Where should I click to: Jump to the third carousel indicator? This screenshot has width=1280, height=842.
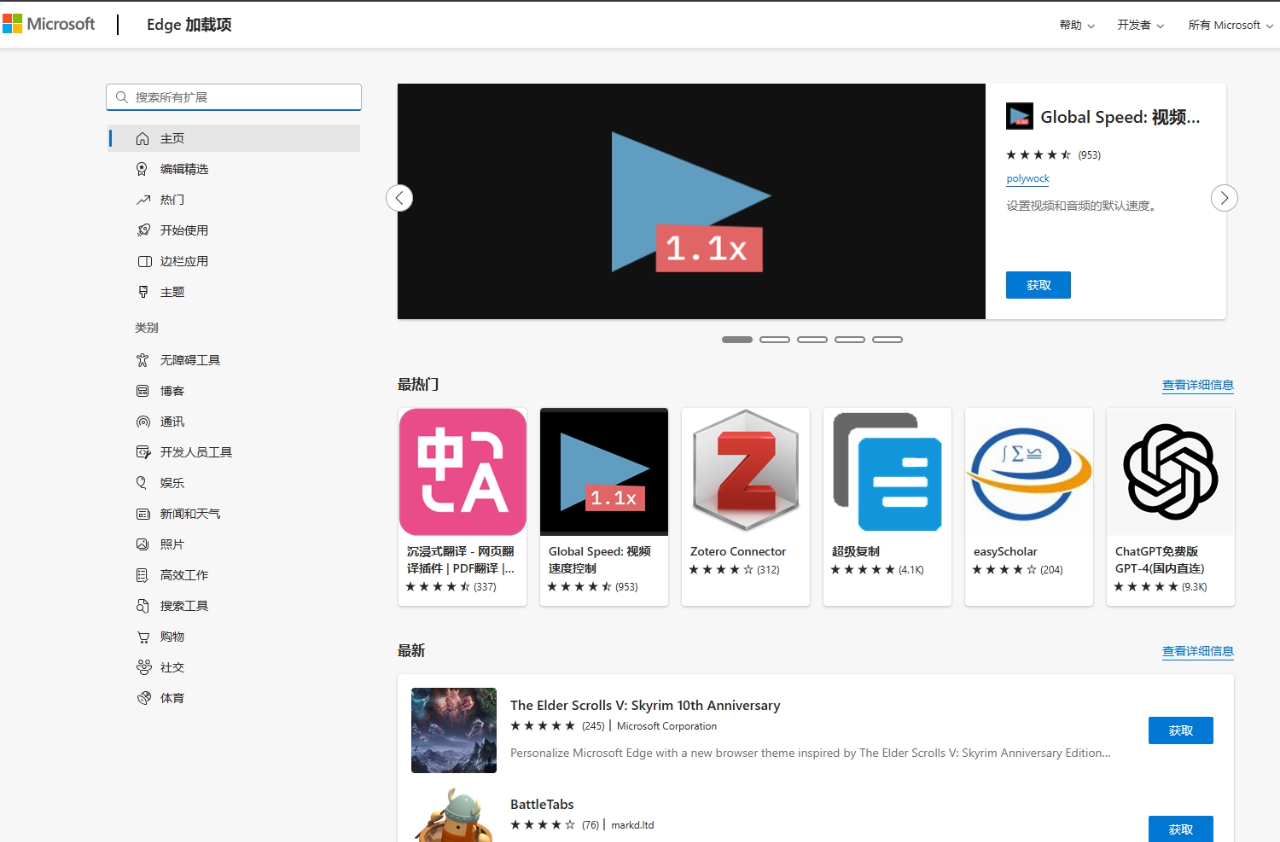click(x=812, y=340)
